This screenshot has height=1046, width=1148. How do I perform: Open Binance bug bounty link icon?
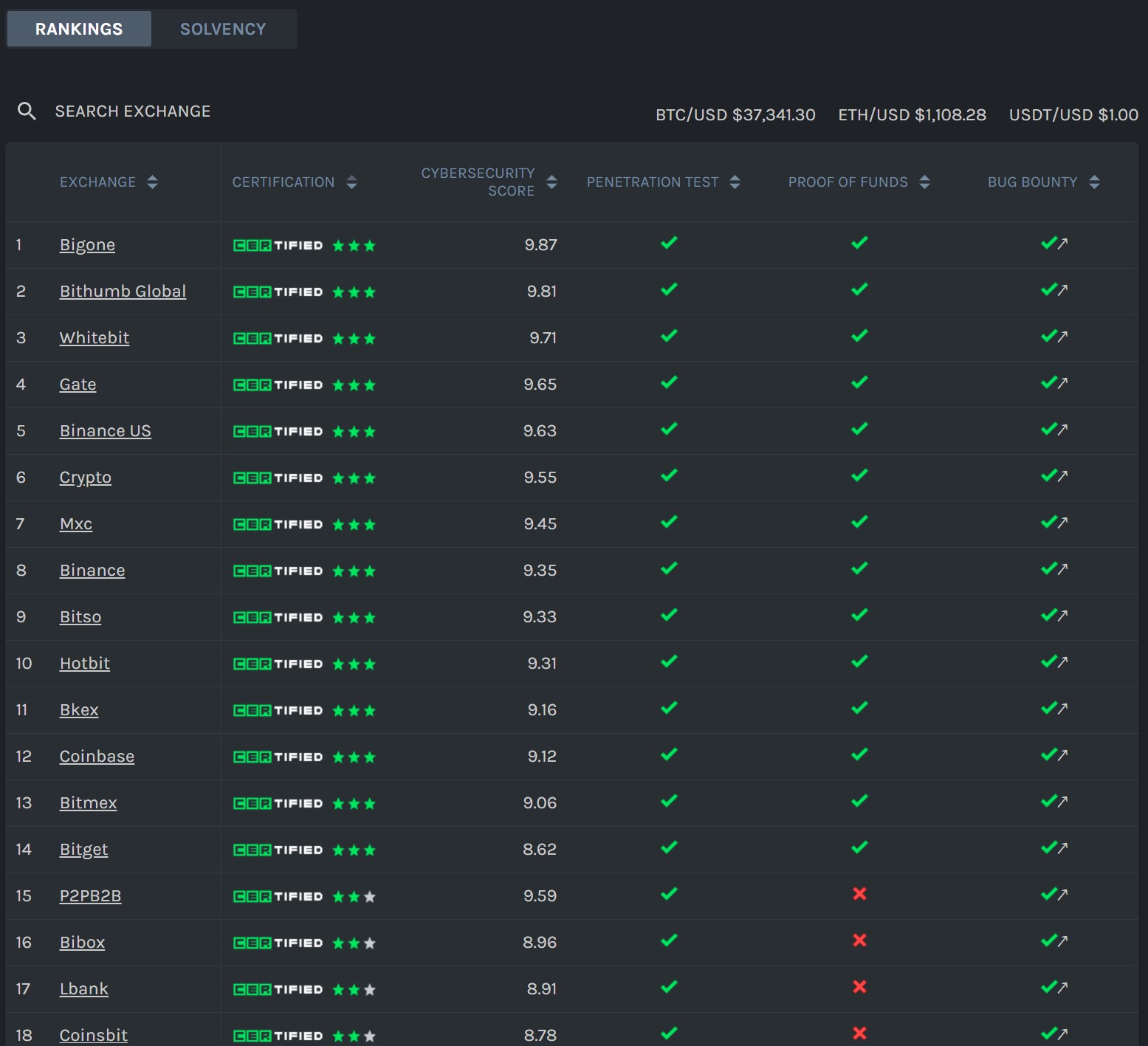(1063, 569)
